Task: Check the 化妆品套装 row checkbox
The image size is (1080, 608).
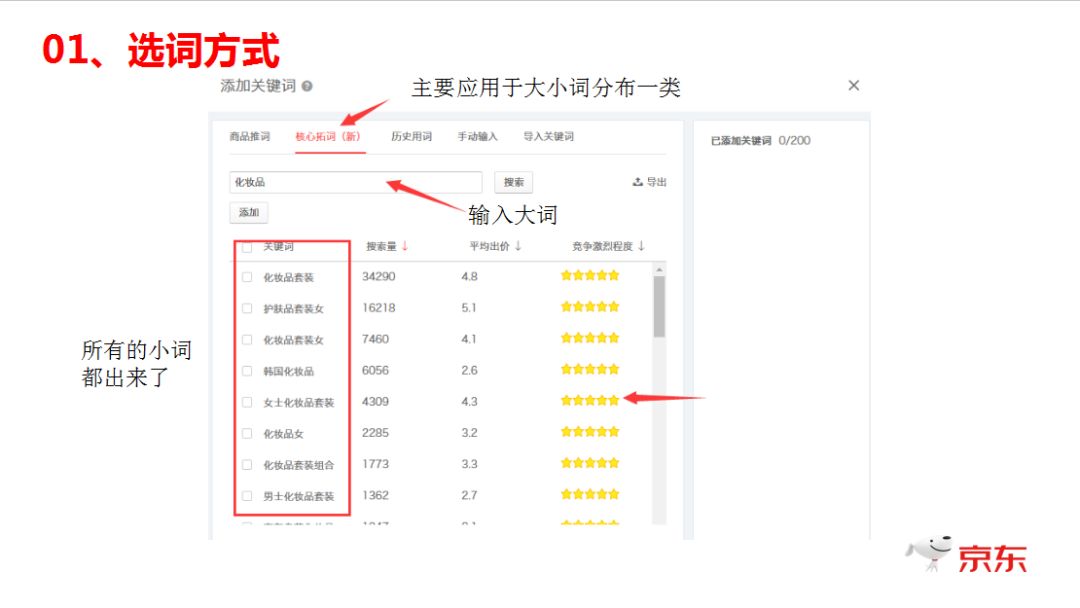Action: click(247, 277)
